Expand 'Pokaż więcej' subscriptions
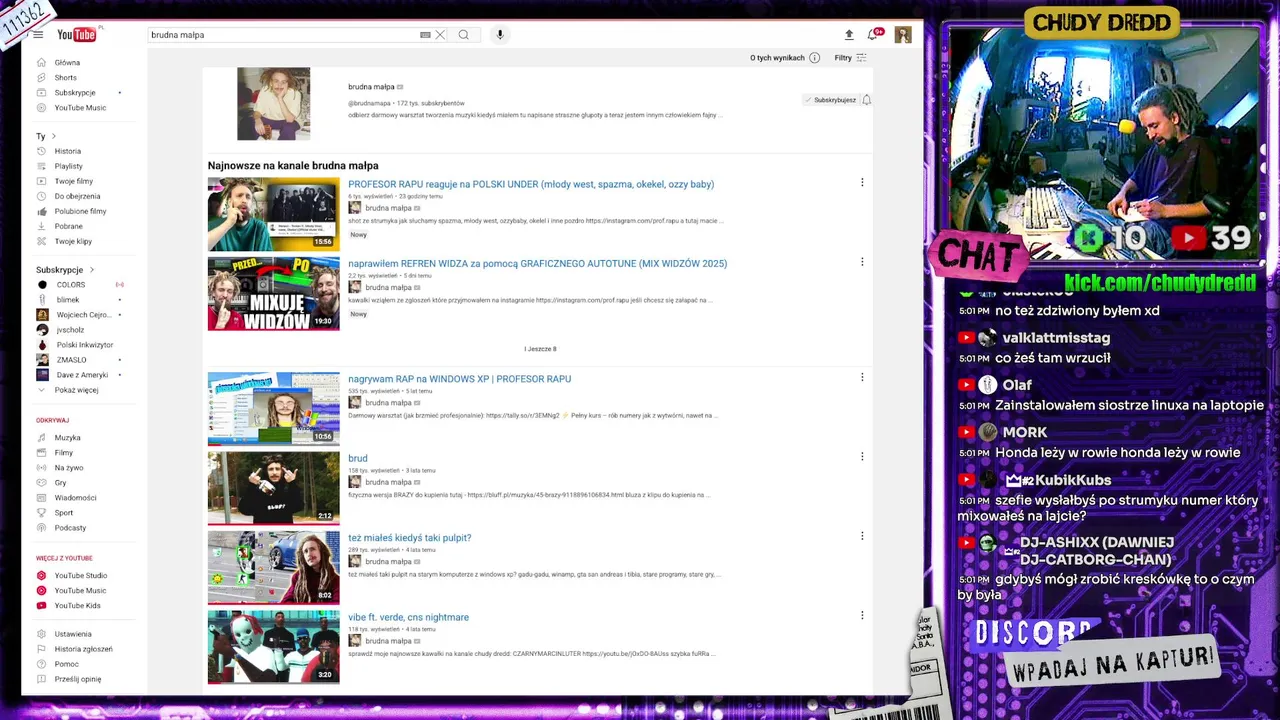The image size is (1280, 720). (76, 390)
